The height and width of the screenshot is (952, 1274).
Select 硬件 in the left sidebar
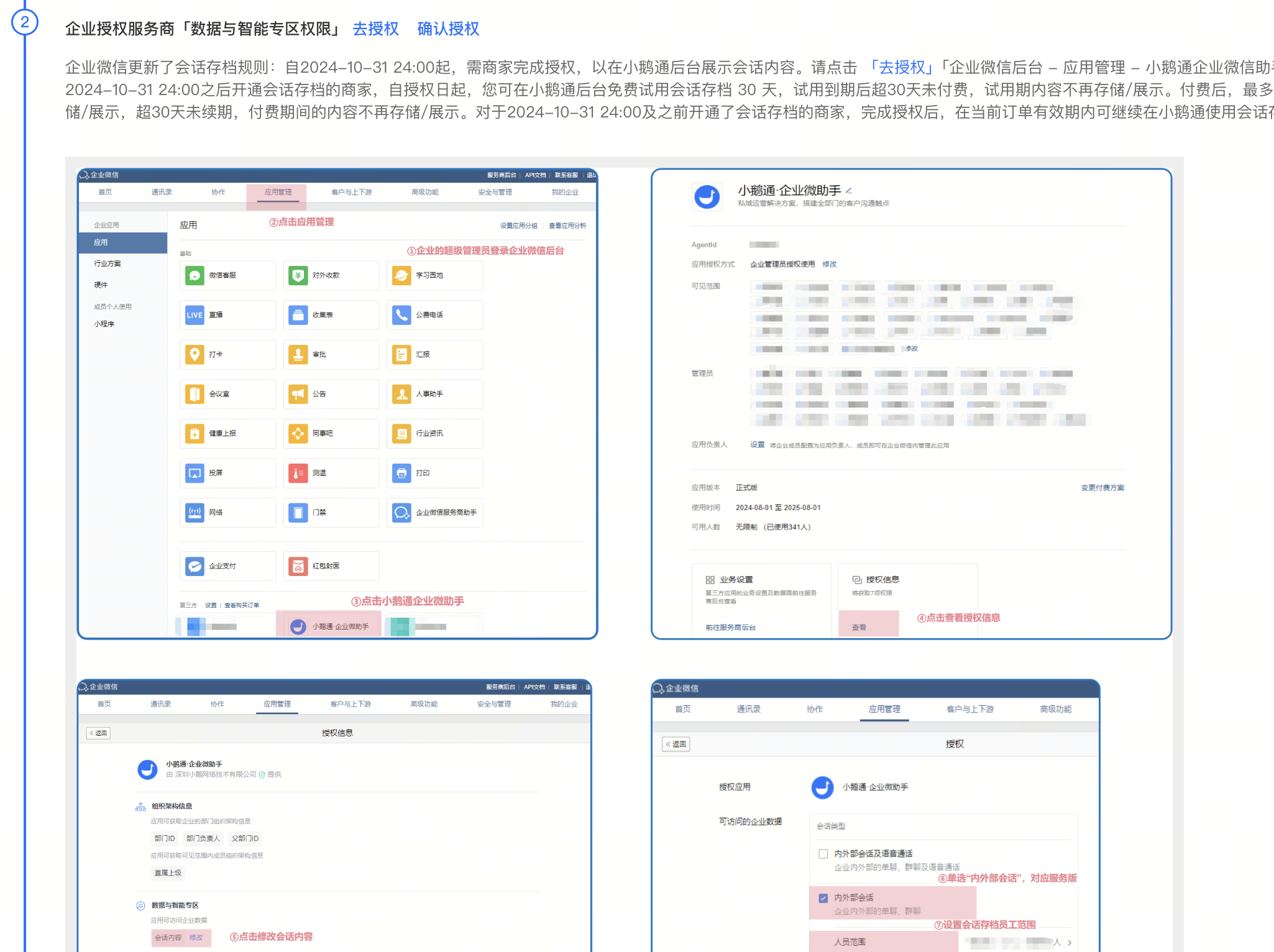click(101, 285)
